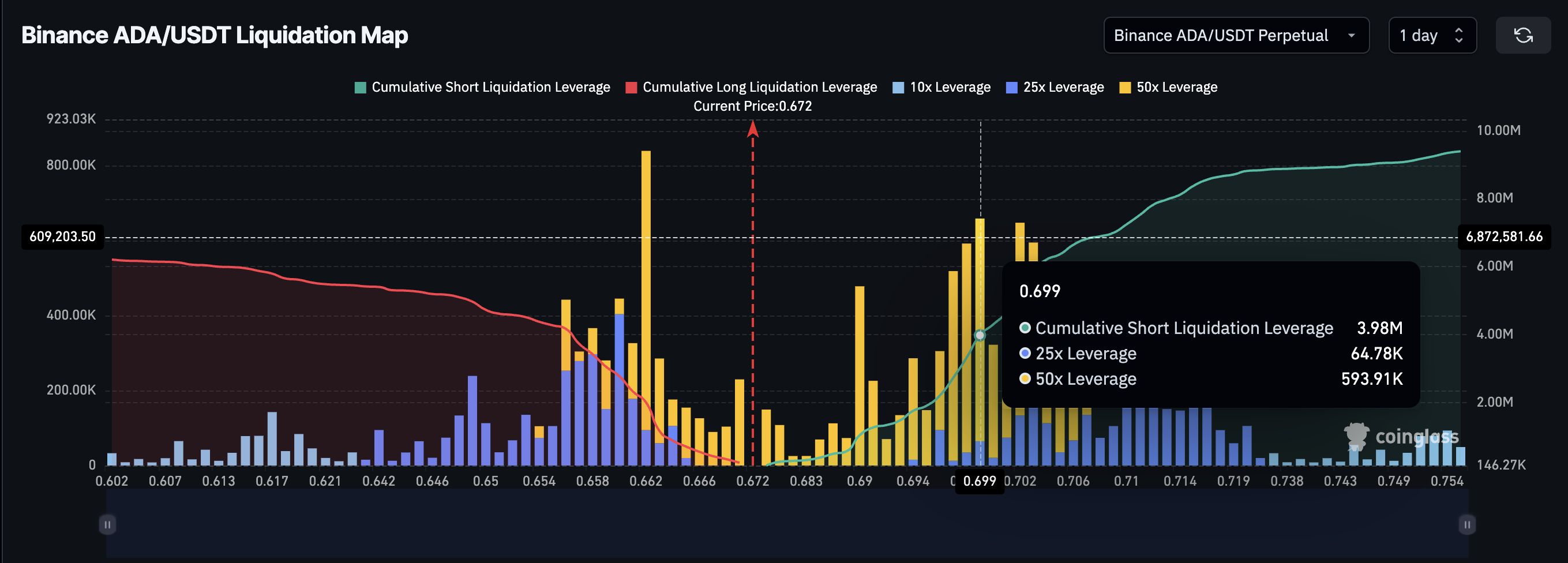Click the 0.699 highlighted x-axis label
The image size is (1568, 563).
tap(980, 481)
